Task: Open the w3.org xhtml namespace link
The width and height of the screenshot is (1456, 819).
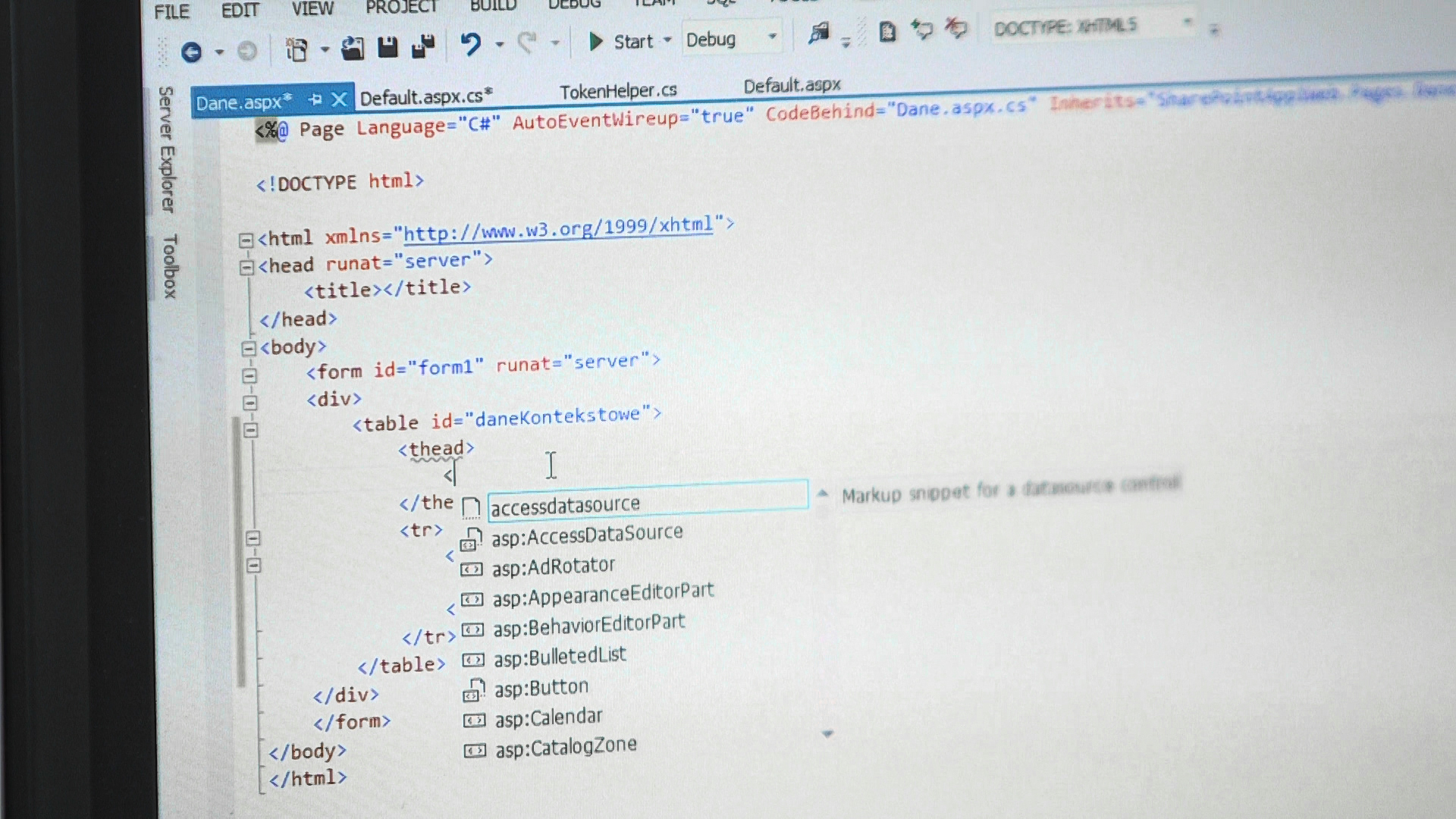Action: click(x=557, y=229)
